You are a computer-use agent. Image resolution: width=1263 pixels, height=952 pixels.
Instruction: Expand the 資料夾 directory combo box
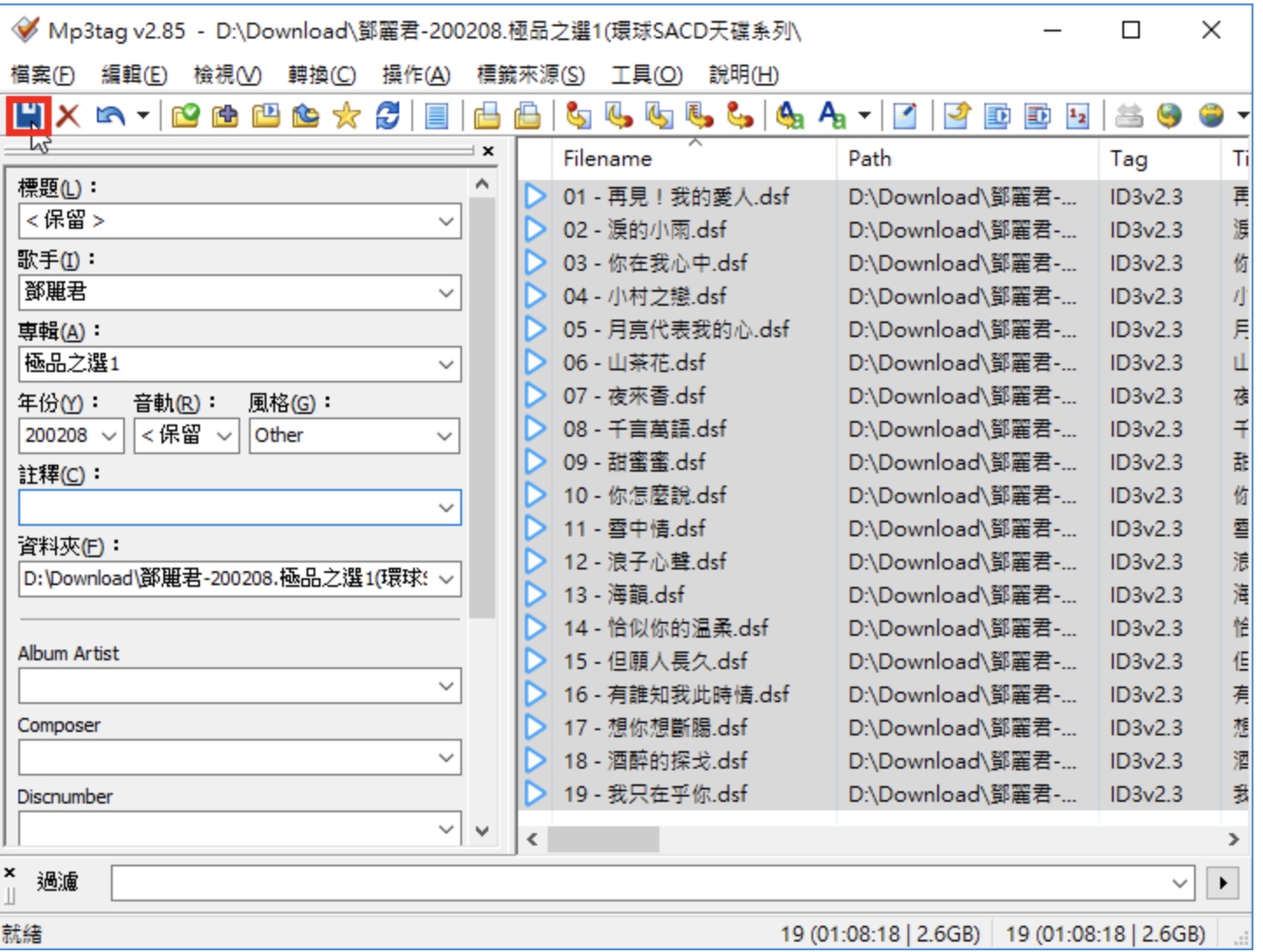pyautogui.click(x=446, y=578)
